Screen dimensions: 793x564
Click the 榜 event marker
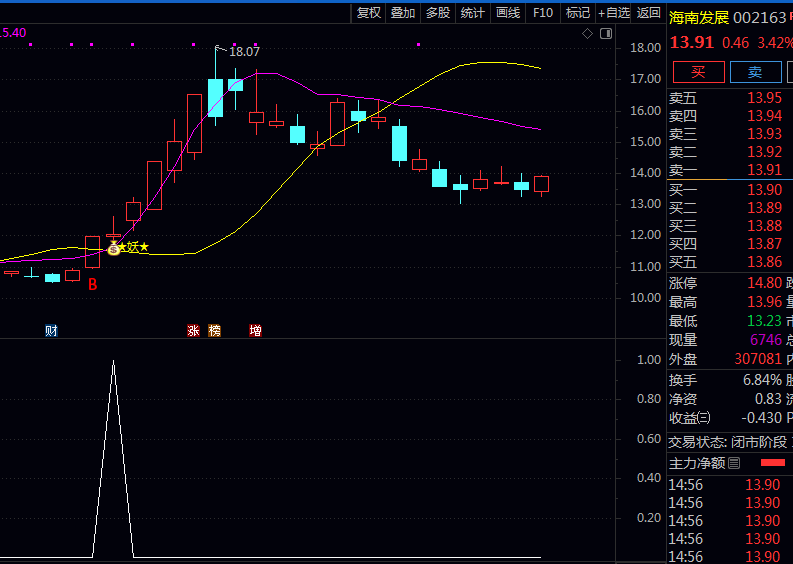coord(215,330)
